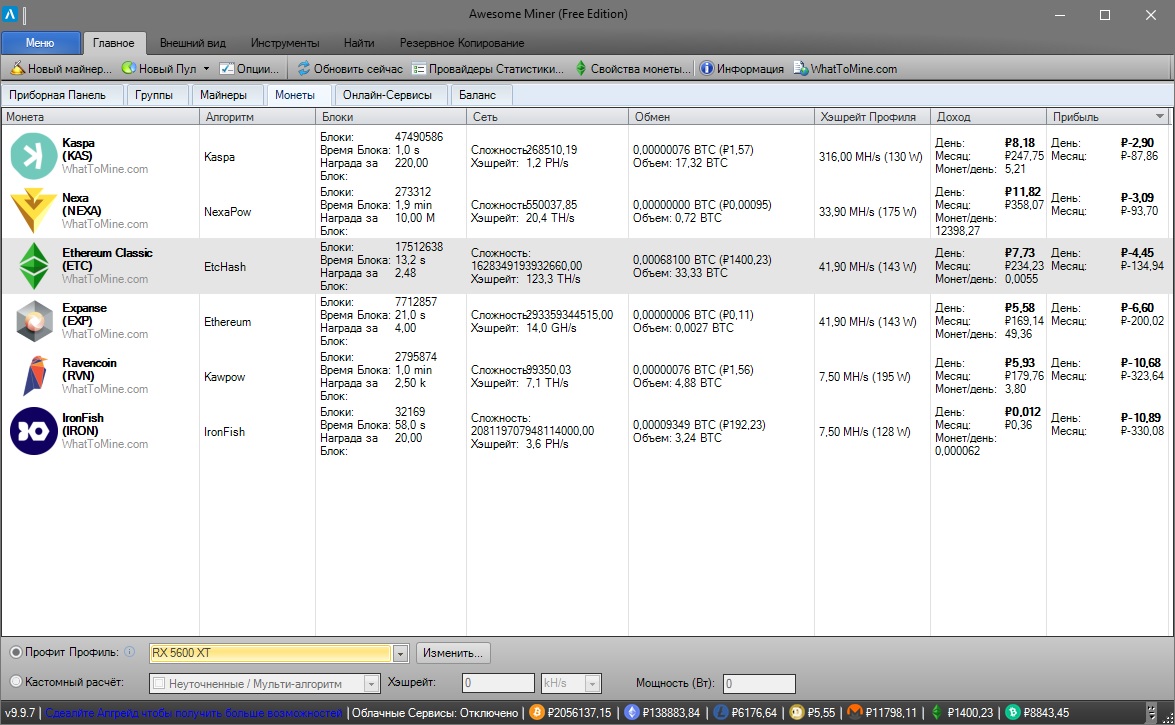Click Облачные Сервисы: Отключено in status bar
Image resolution: width=1175 pixels, height=725 pixels.
(435, 713)
